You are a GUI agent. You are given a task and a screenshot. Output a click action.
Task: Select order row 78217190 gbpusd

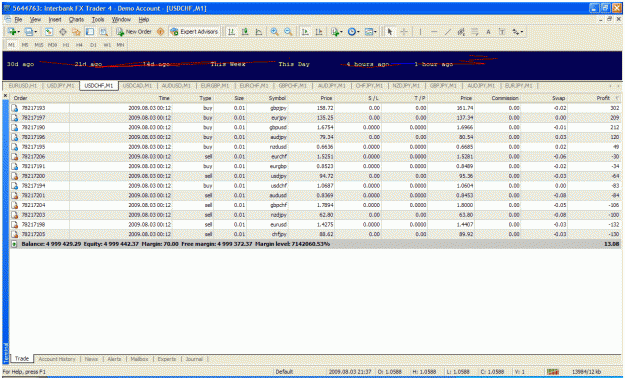click(315, 128)
